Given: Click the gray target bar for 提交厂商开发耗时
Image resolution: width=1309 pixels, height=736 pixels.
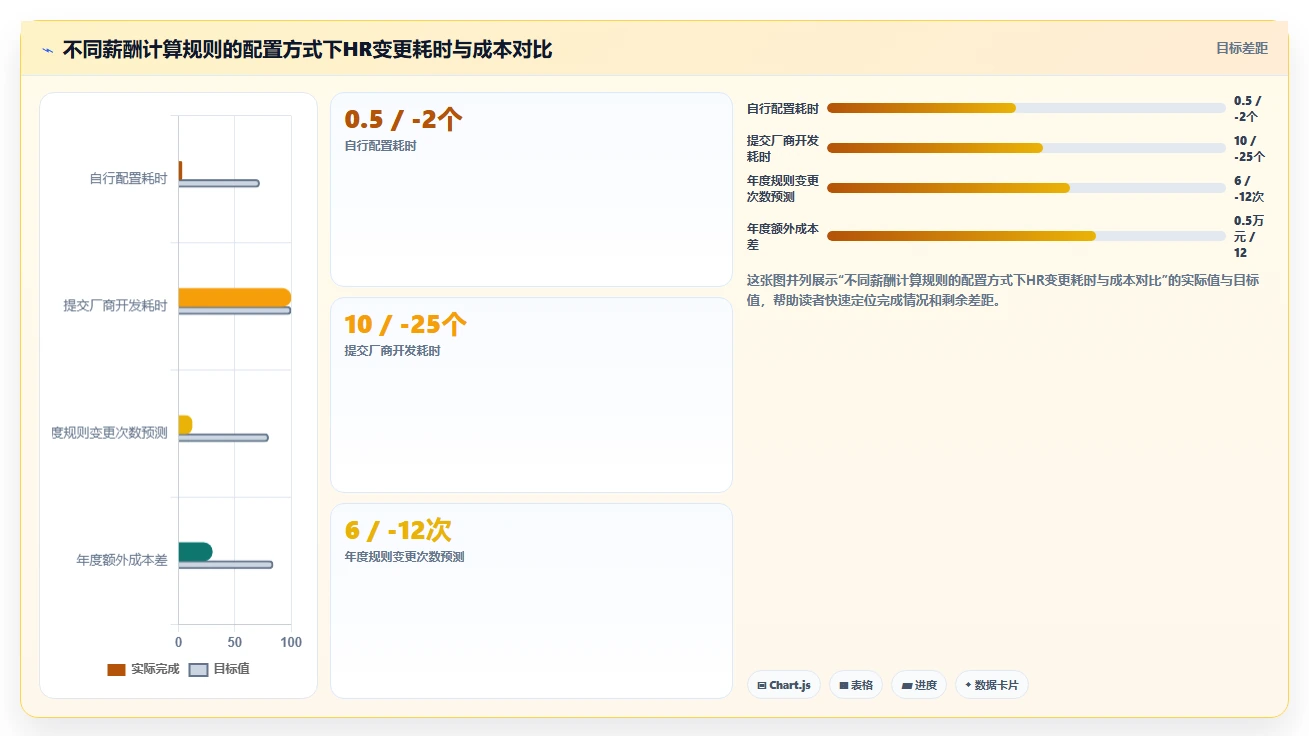Looking at the screenshot, I should click(234, 310).
